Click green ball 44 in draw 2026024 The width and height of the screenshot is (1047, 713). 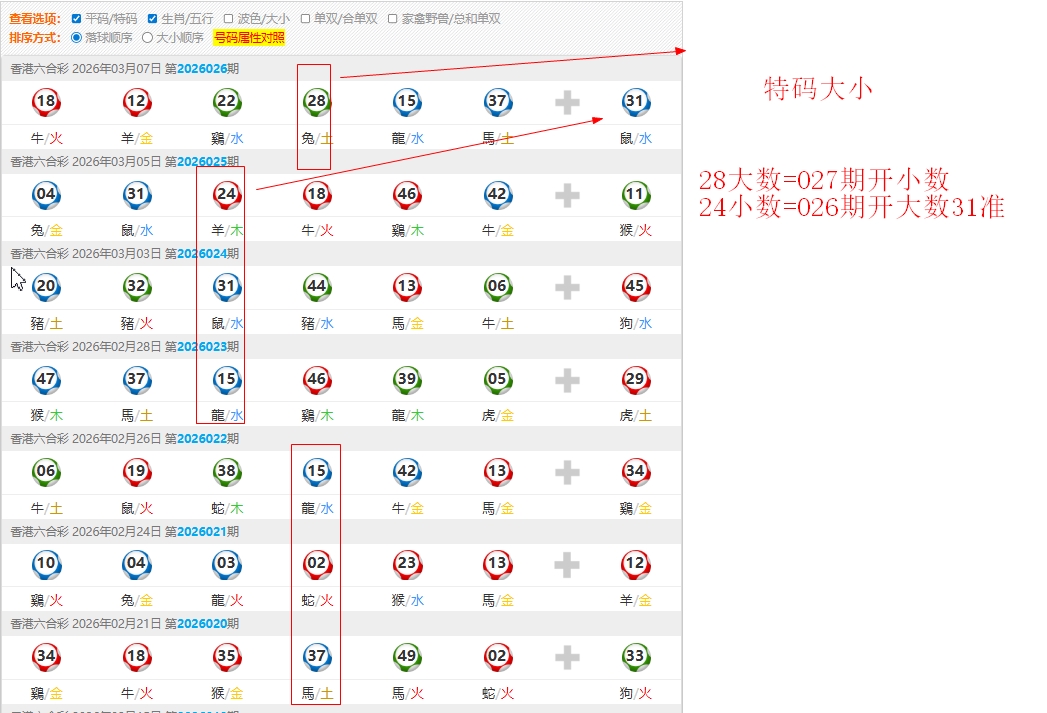coord(317,286)
